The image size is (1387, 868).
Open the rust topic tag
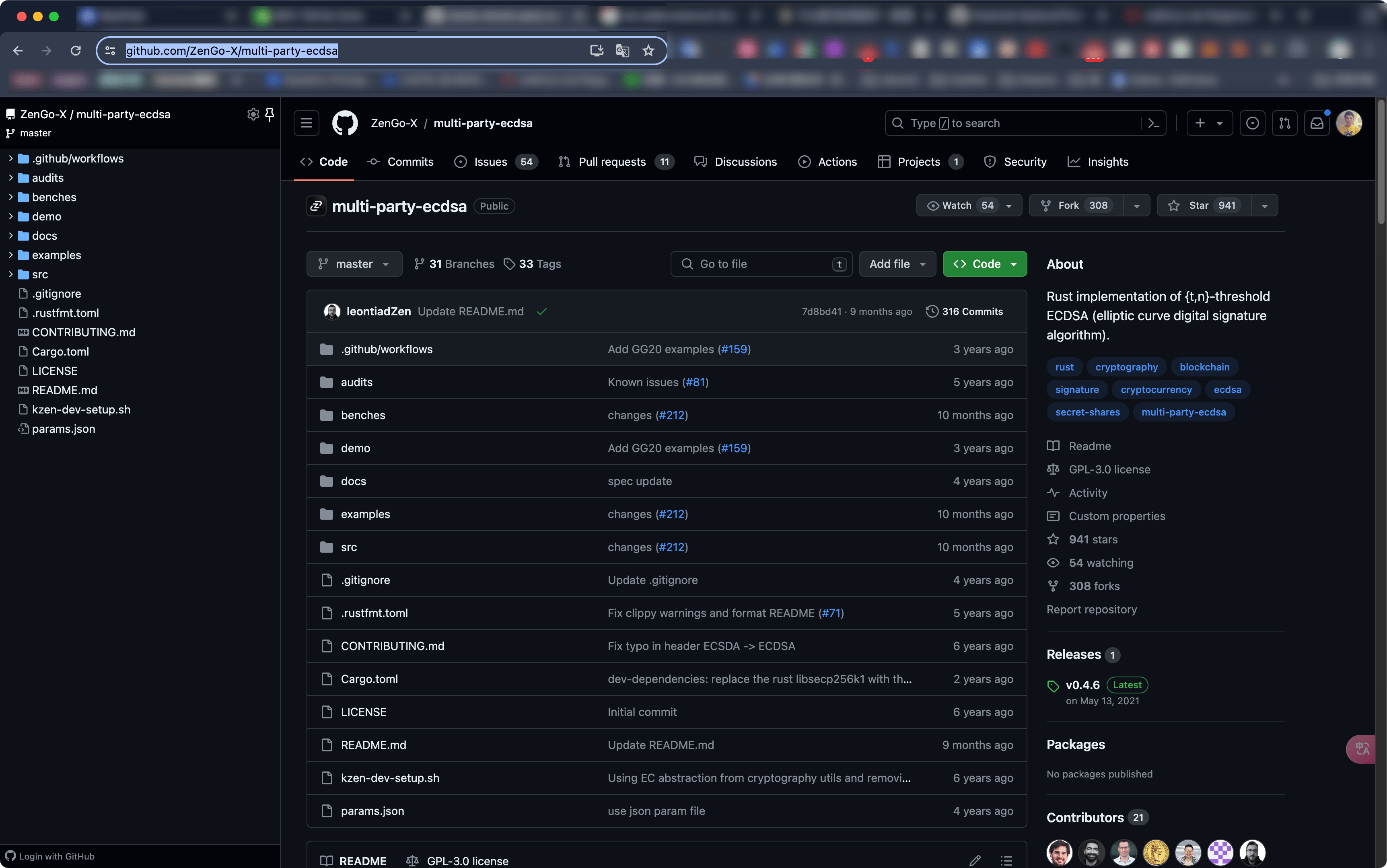[1064, 367]
